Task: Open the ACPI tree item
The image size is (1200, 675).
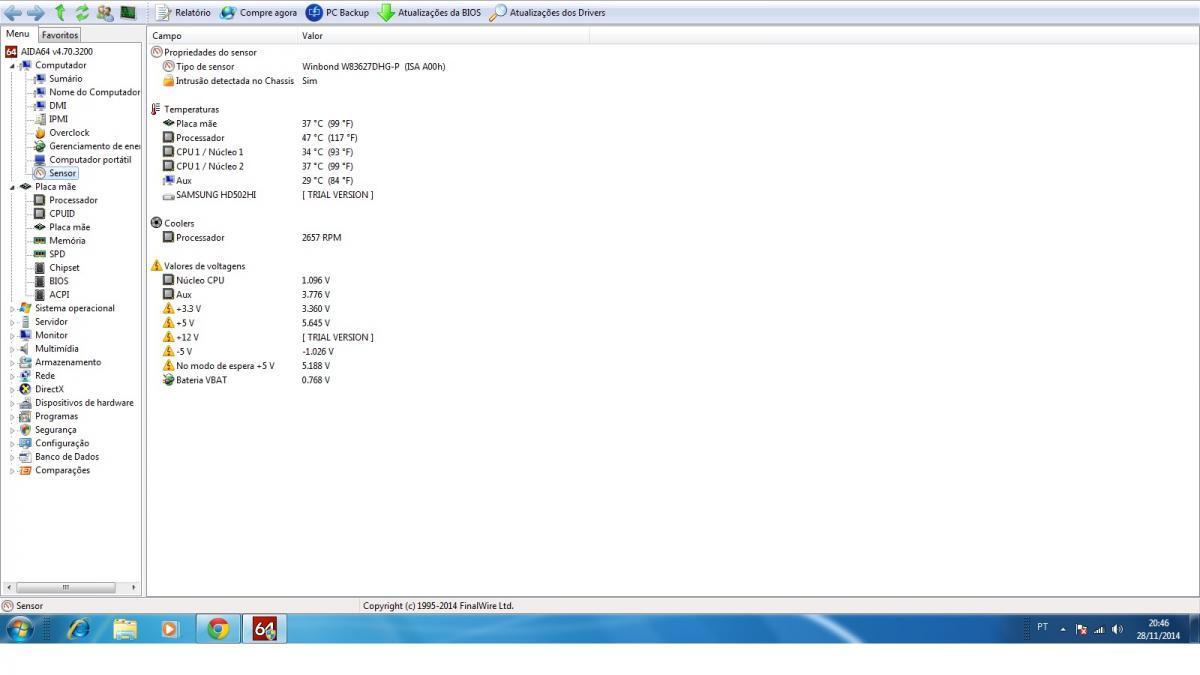Action: (x=59, y=295)
